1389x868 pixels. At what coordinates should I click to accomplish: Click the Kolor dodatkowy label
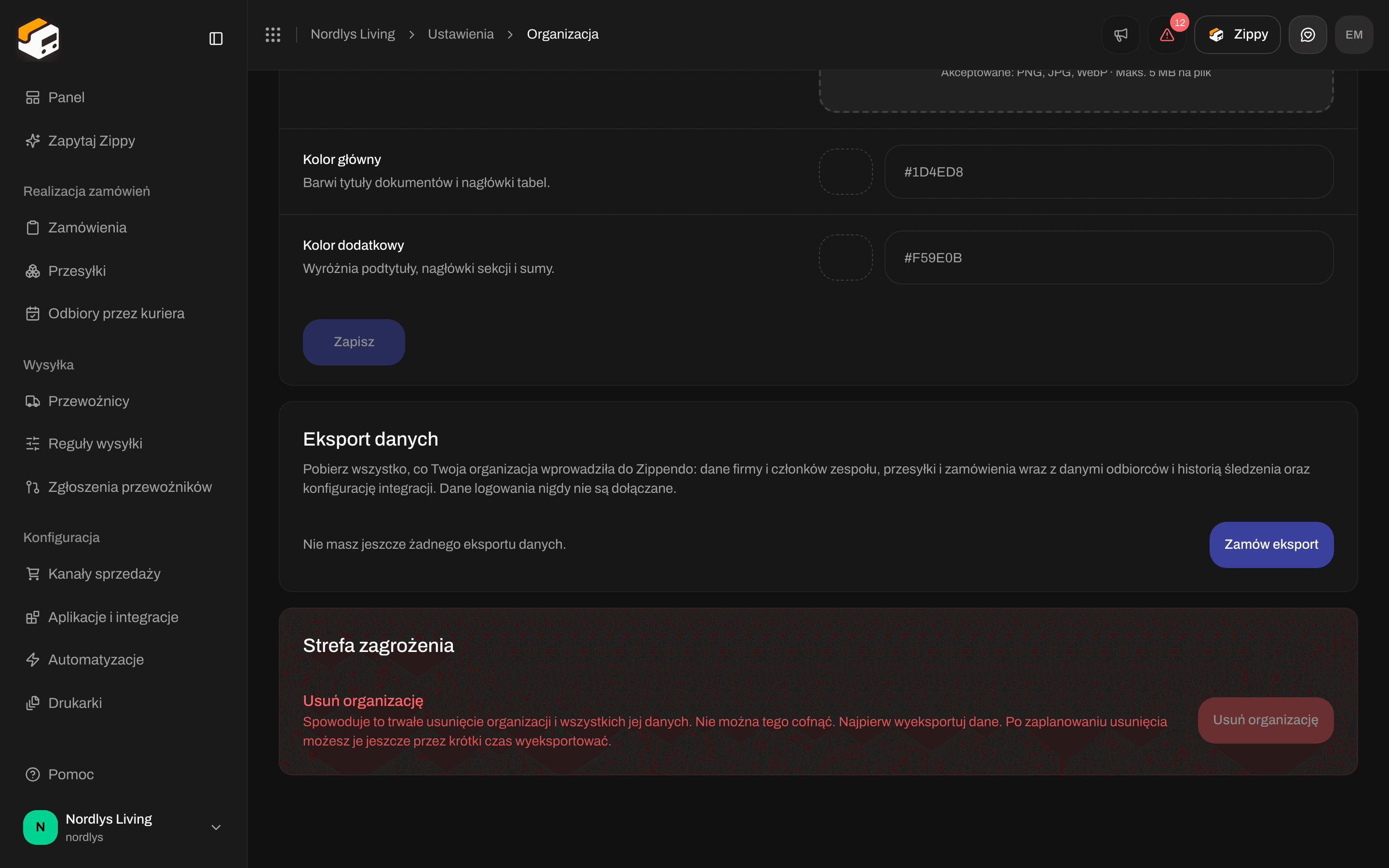tap(354, 245)
